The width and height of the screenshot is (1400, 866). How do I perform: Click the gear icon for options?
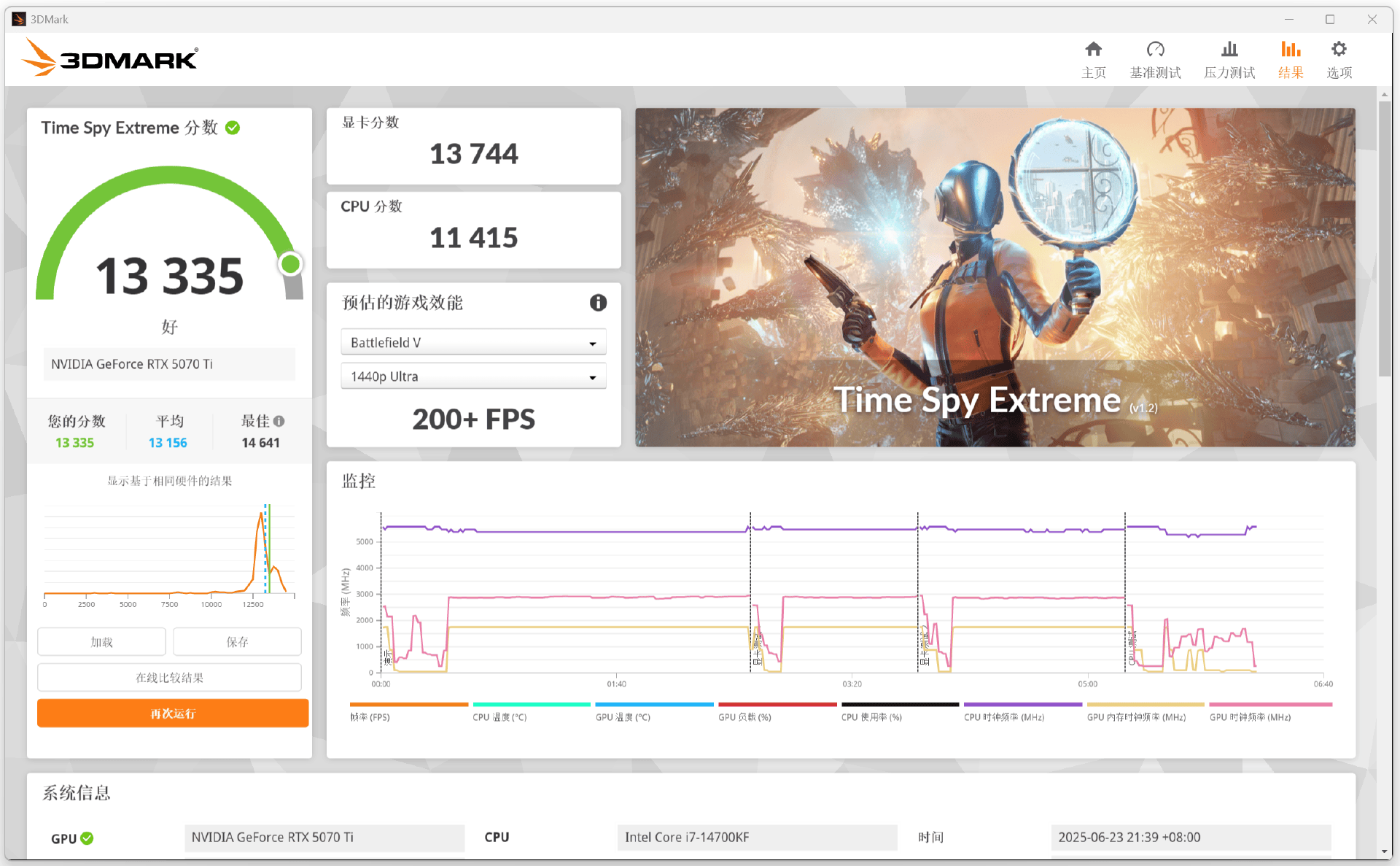click(x=1339, y=49)
